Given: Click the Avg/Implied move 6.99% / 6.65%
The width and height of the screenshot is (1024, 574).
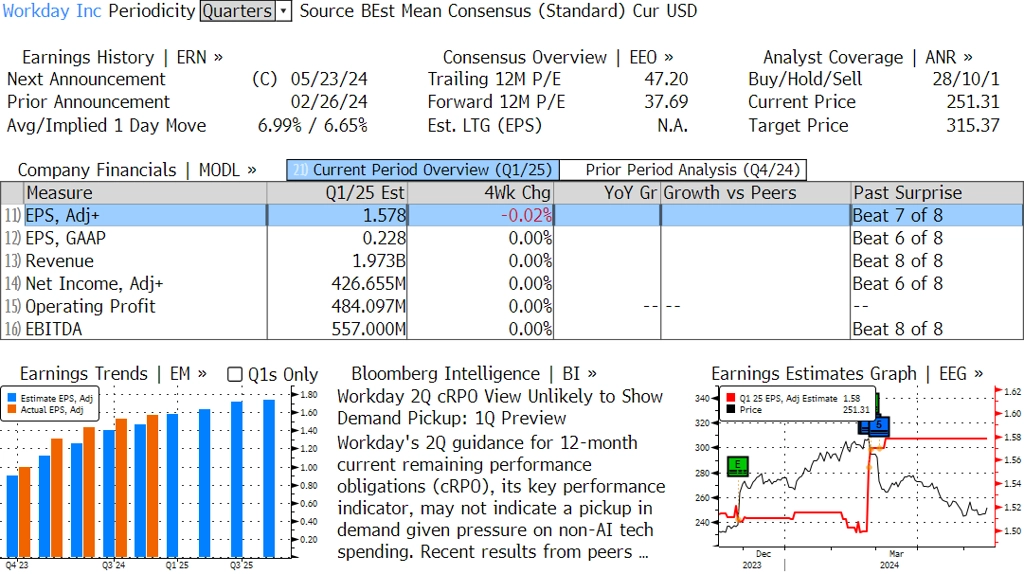Looking at the screenshot, I should (x=312, y=125).
